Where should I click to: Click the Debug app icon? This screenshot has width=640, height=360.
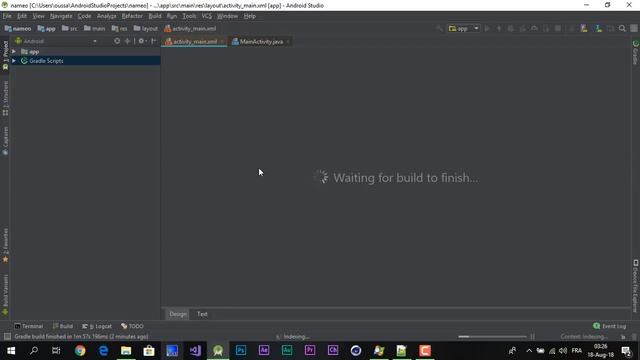pyautogui.click(x=511, y=29)
